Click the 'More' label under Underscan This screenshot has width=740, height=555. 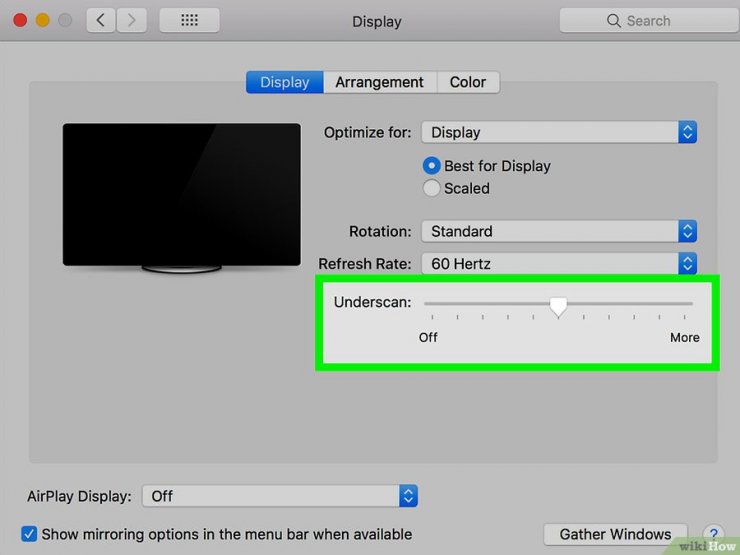click(685, 337)
